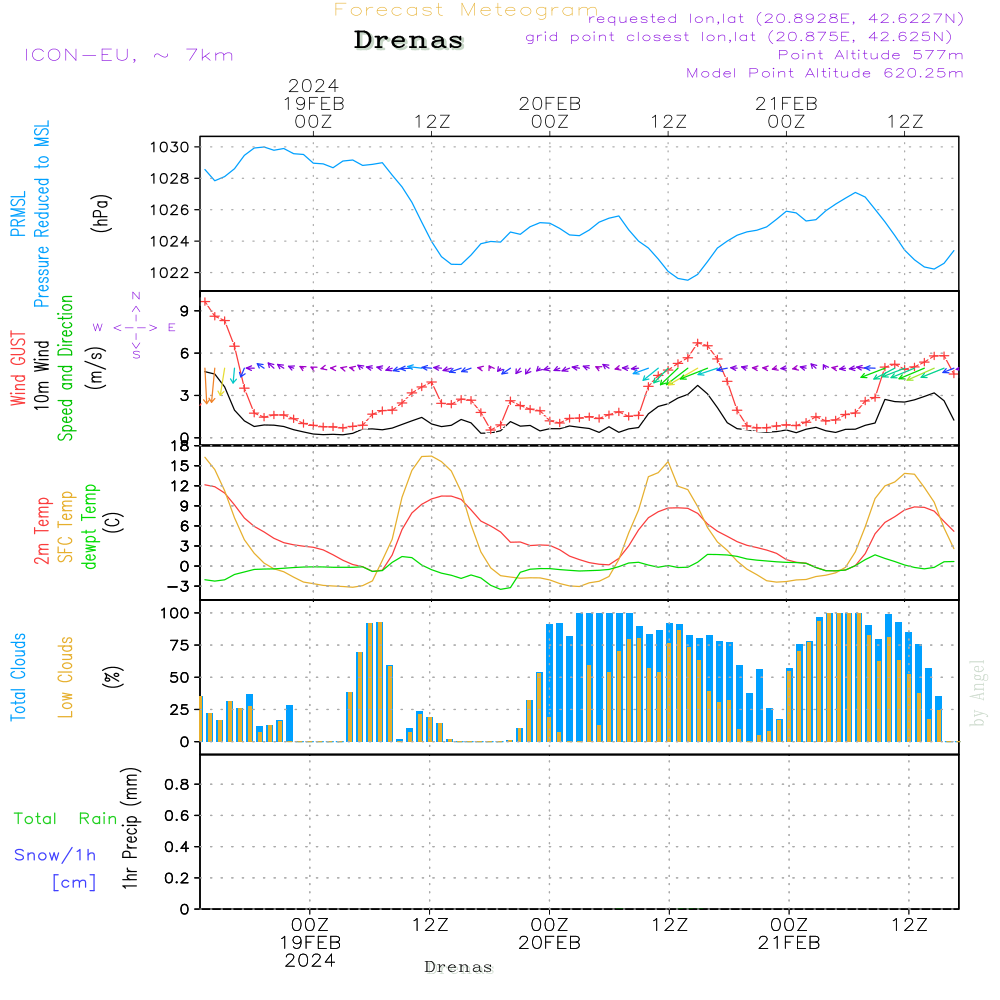Viewport: 1000px width, 1000px height.
Task: Click the (hPa) unit label
Action: pyautogui.click(x=101, y=214)
